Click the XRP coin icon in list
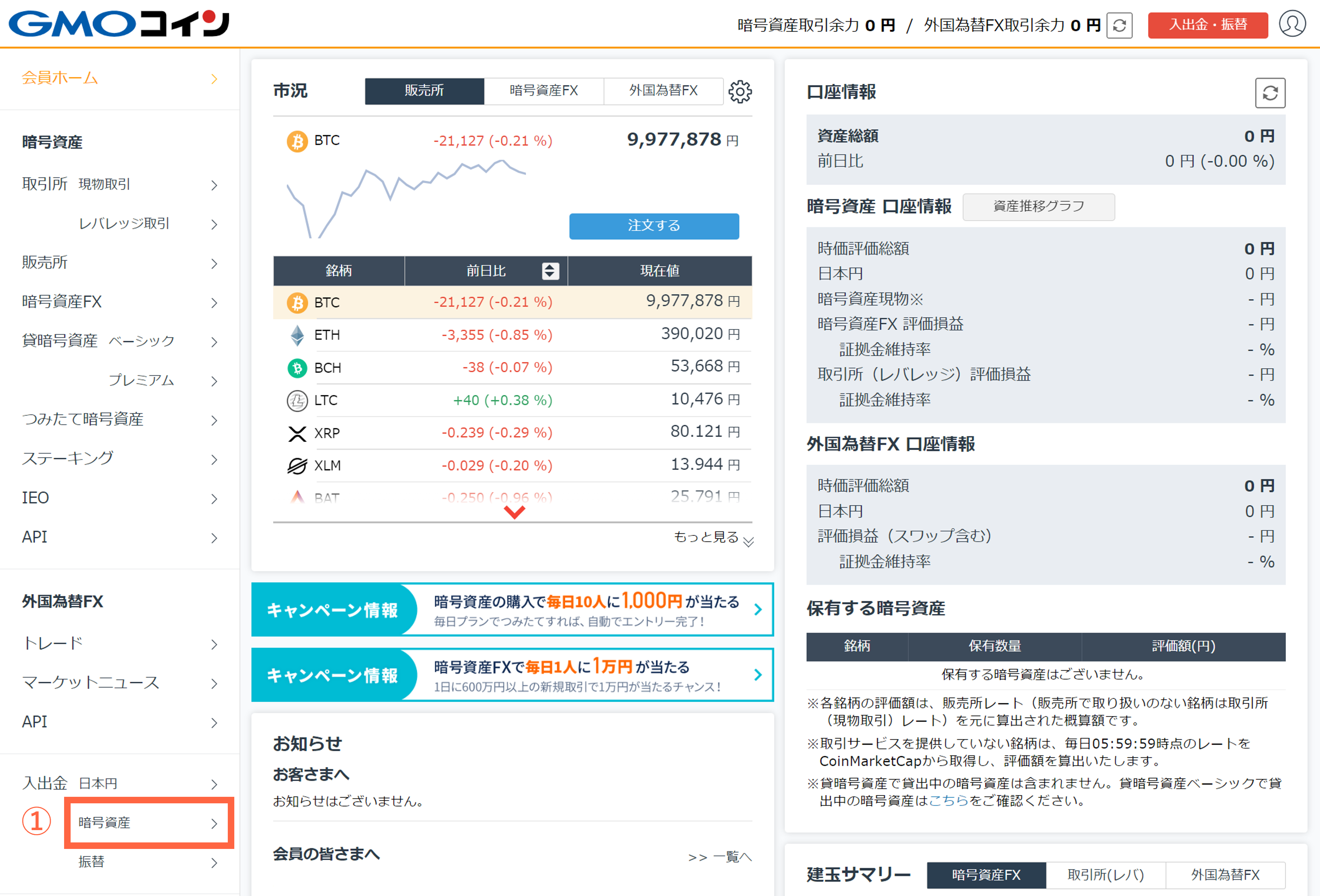The image size is (1320, 896). pos(297,433)
